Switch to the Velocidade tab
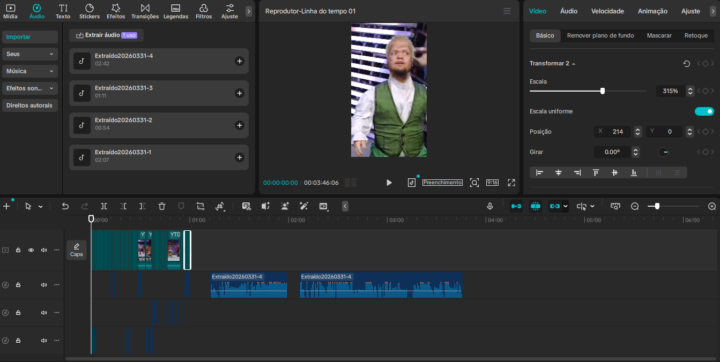The image size is (720, 362). [607, 11]
